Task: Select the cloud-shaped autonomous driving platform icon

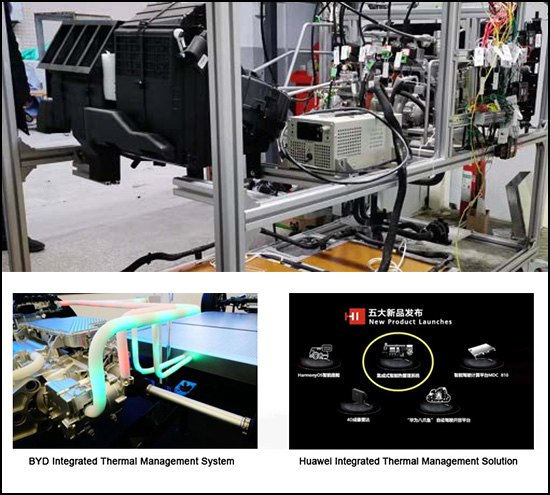Action: [437, 396]
